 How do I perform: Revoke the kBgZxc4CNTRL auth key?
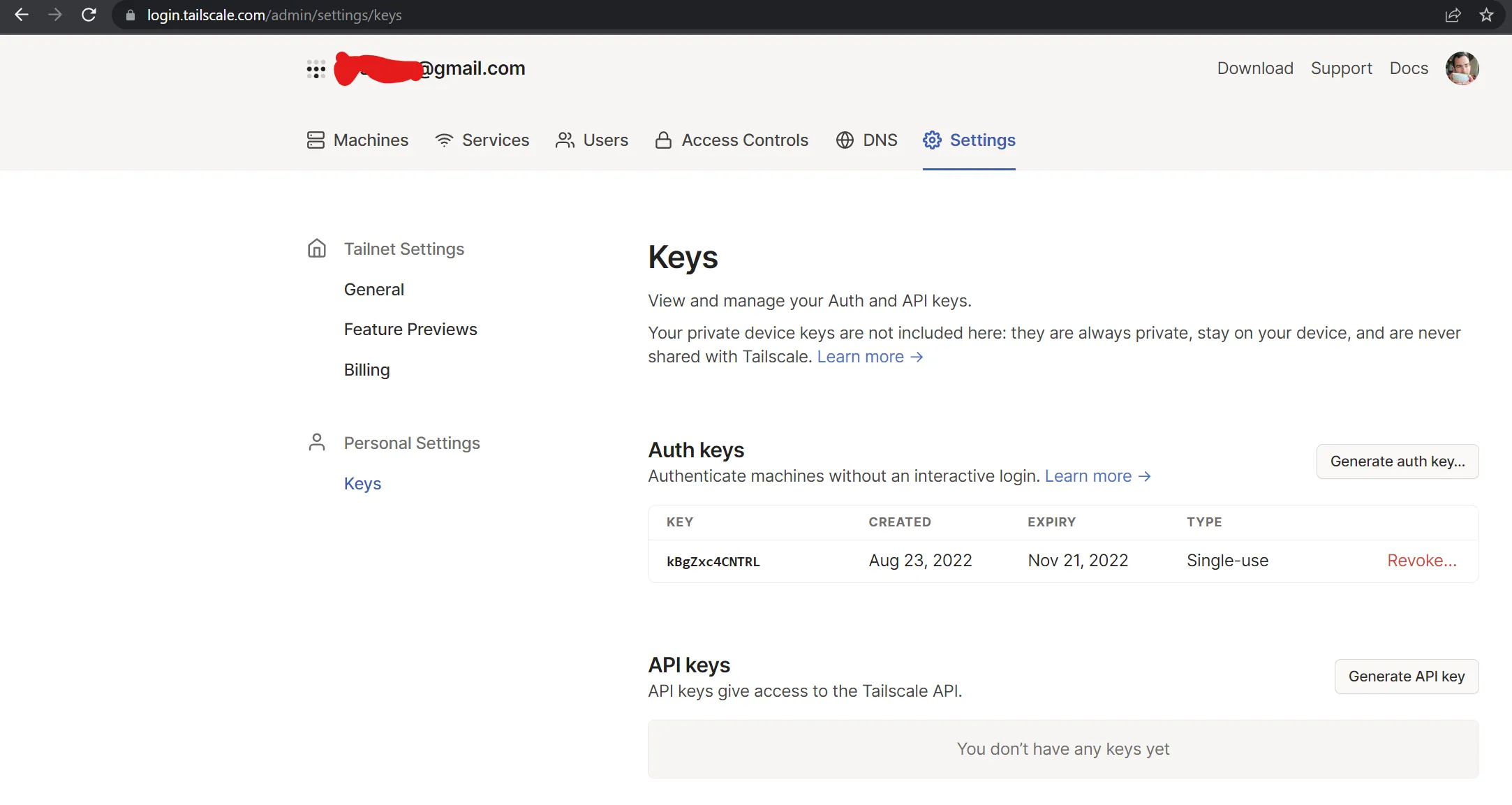point(1422,561)
